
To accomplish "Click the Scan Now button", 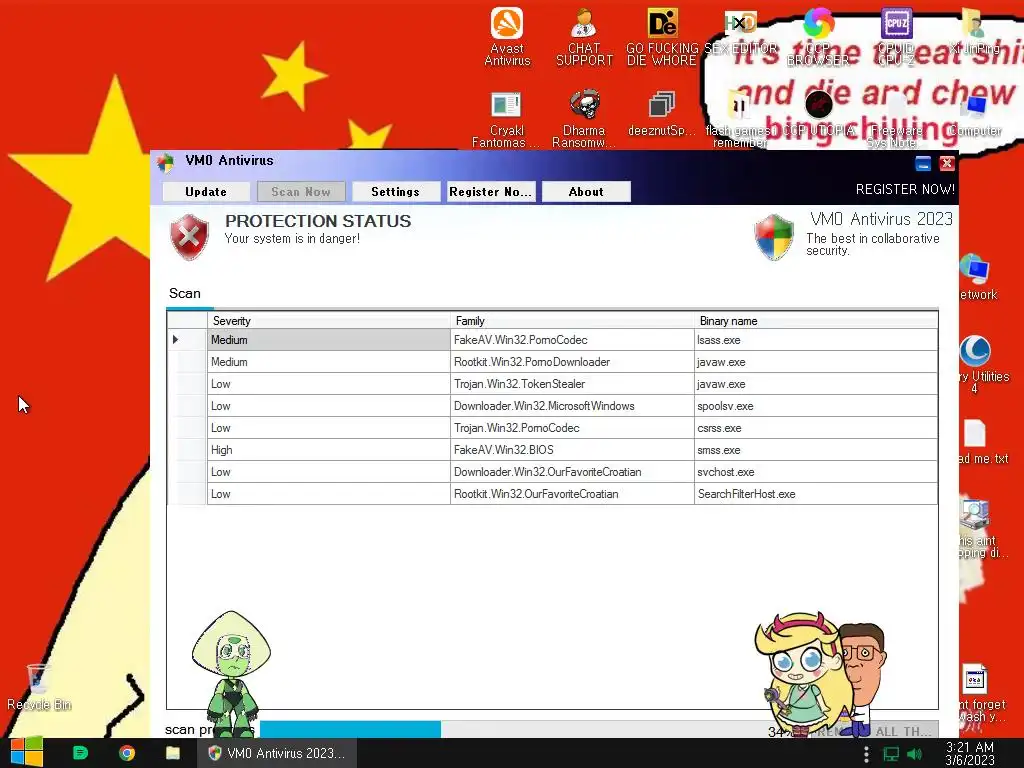I will click(x=301, y=191).
